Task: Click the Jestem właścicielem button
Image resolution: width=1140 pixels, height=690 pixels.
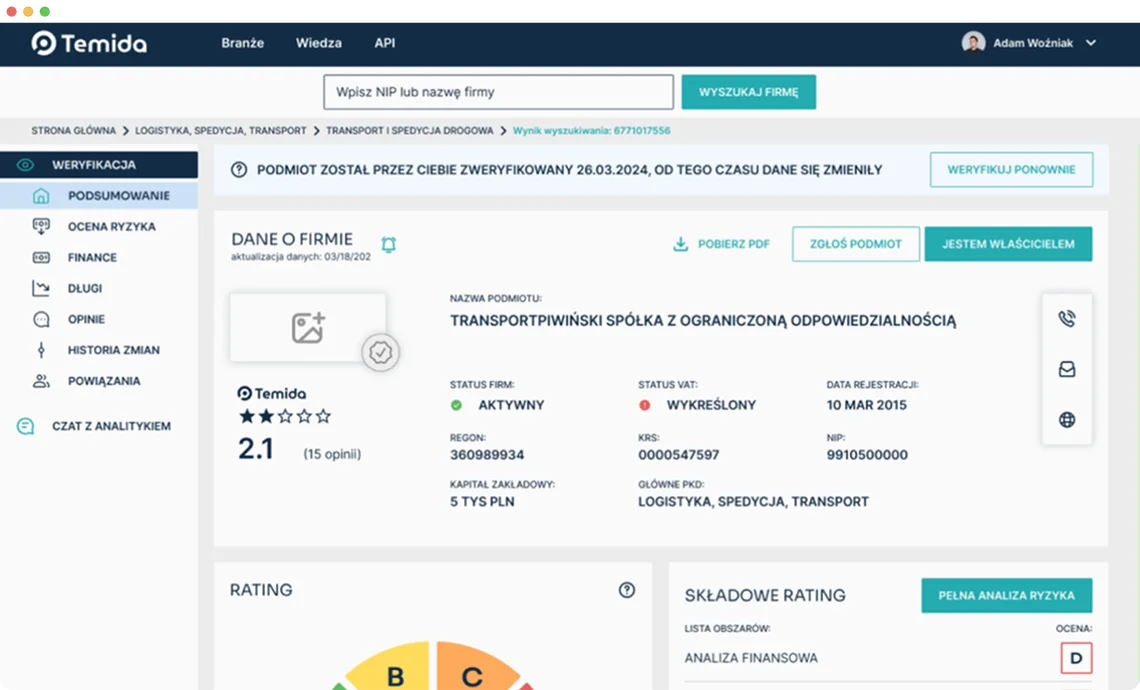Action: [1008, 244]
